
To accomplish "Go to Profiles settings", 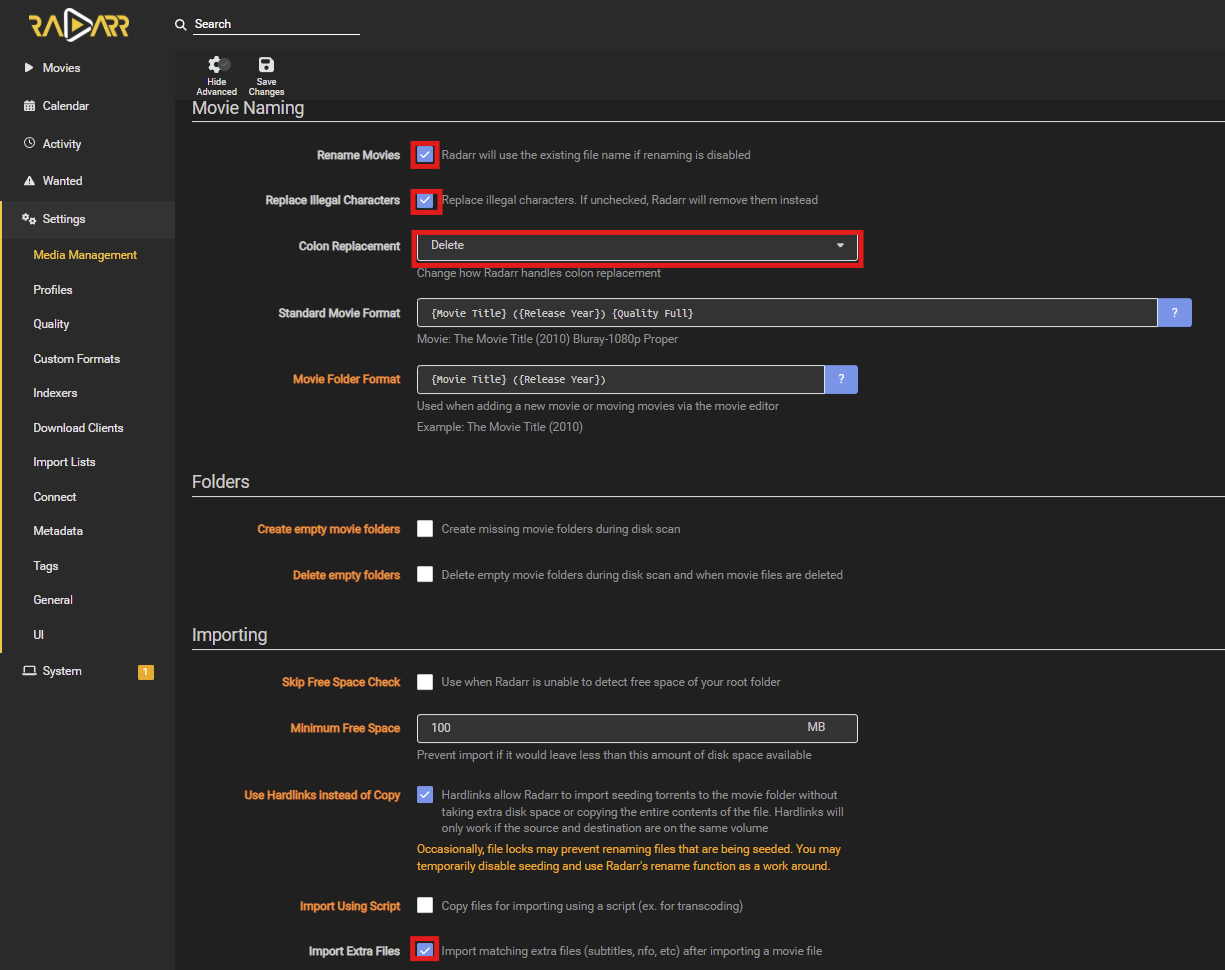I will click(53, 290).
